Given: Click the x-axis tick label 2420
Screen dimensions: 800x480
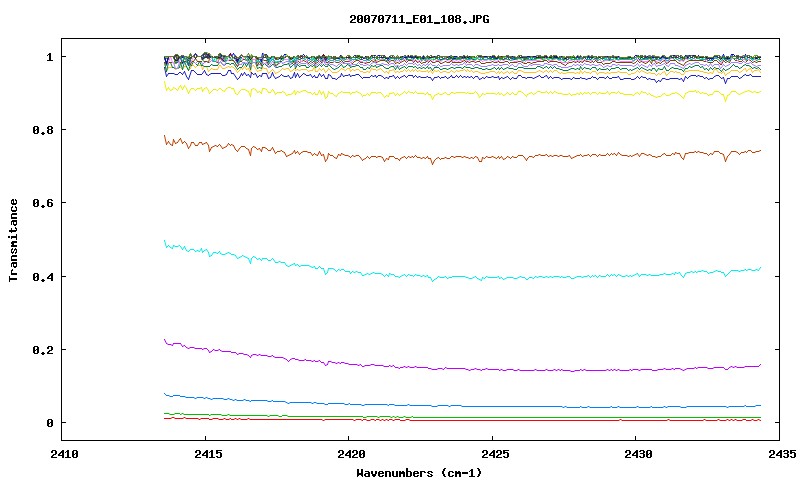Looking at the screenshot, I should (352, 453).
